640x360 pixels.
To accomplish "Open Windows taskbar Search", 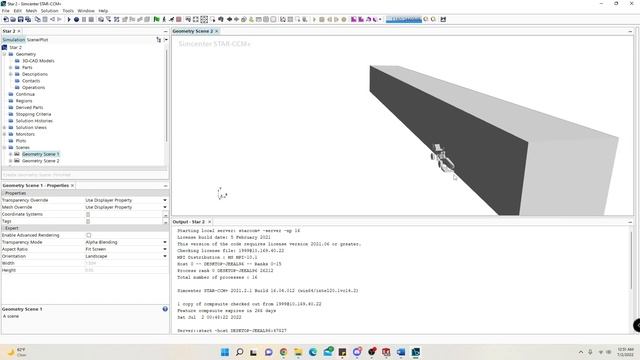I will click(240, 352).
